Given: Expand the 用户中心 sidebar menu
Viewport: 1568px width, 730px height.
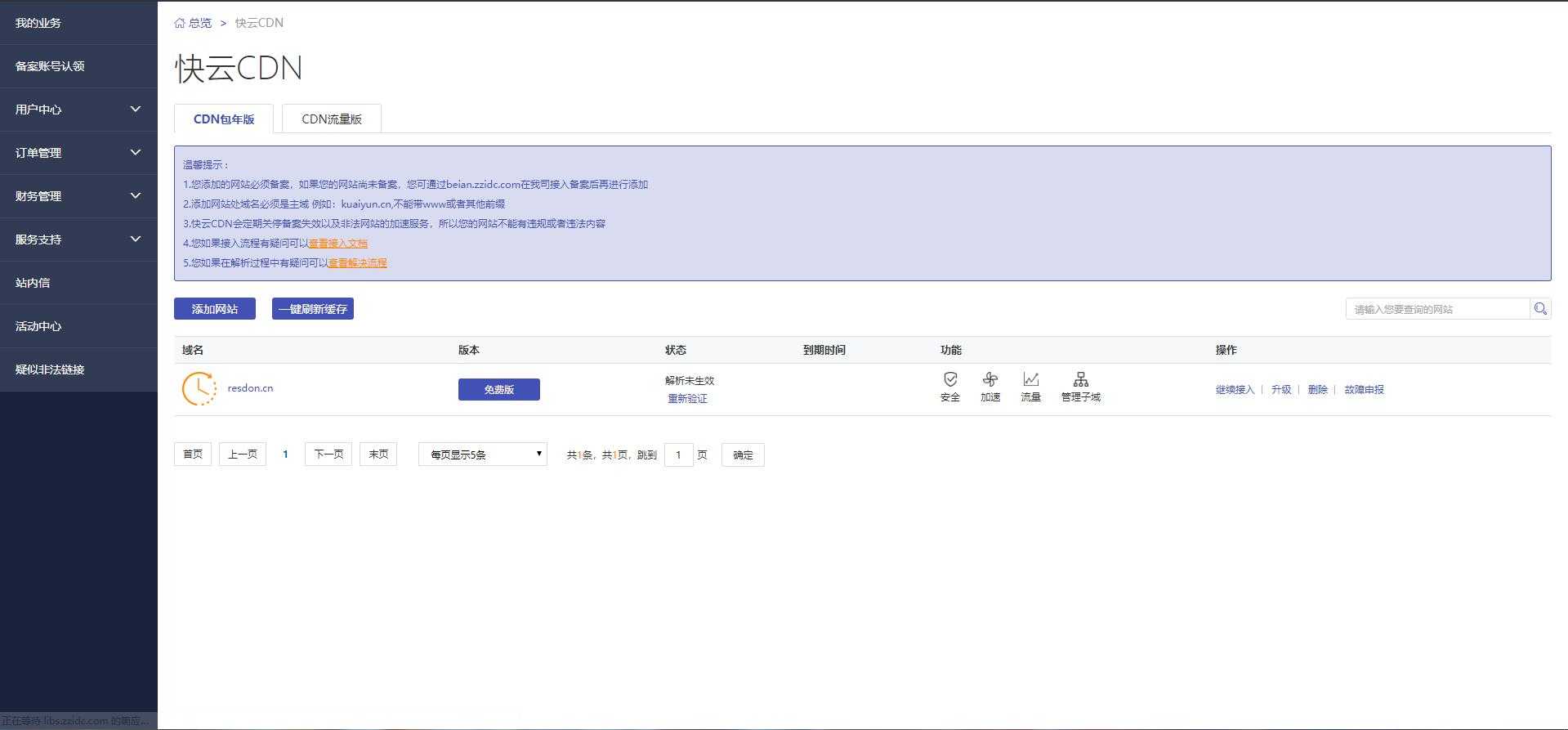Looking at the screenshot, I should tap(78, 110).
